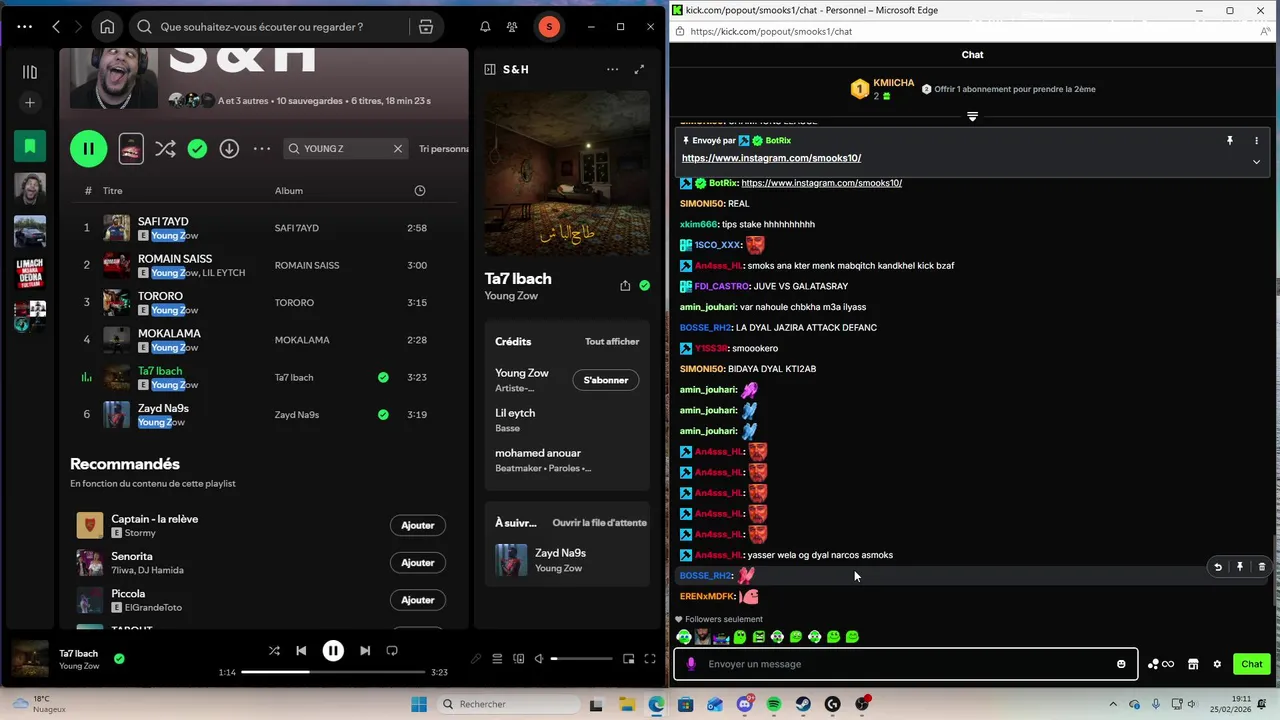The width and height of the screenshot is (1280, 720).
Task: Toggle the saved check for Zayd Na9s row
Action: pos(383,414)
